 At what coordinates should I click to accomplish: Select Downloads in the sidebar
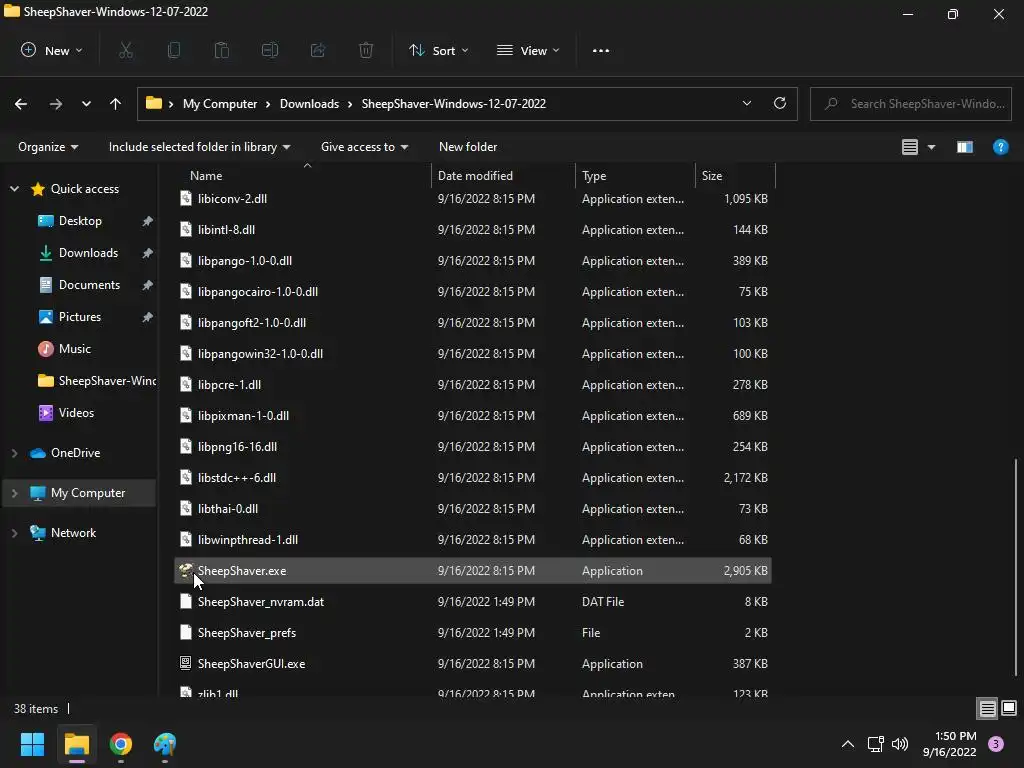point(88,253)
